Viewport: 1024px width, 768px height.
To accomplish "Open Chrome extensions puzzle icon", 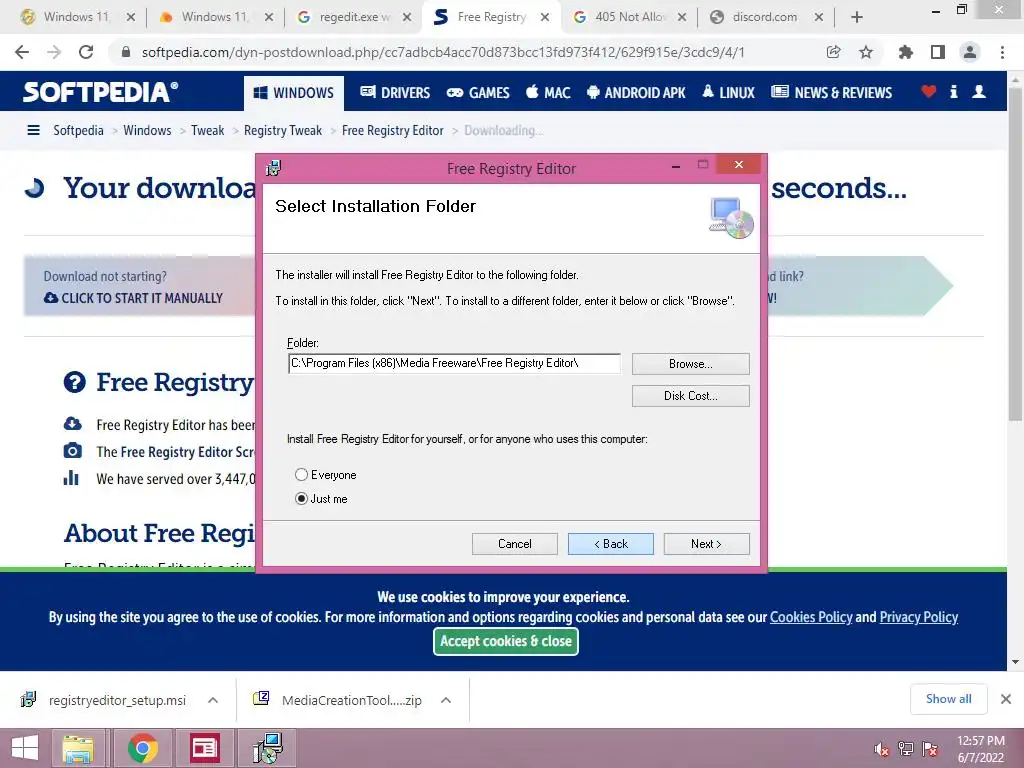I will (x=905, y=52).
